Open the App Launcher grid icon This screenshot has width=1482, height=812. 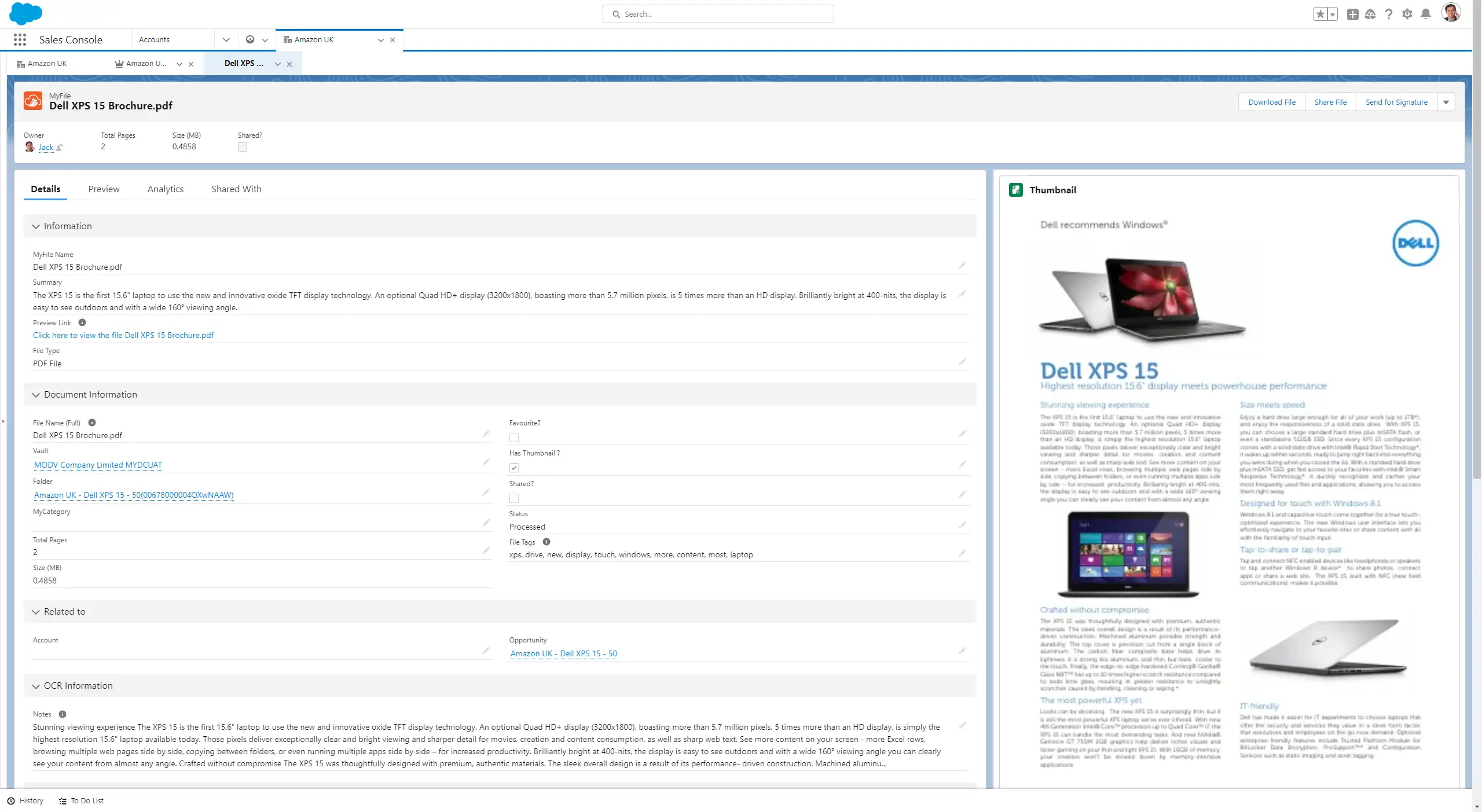click(x=20, y=39)
